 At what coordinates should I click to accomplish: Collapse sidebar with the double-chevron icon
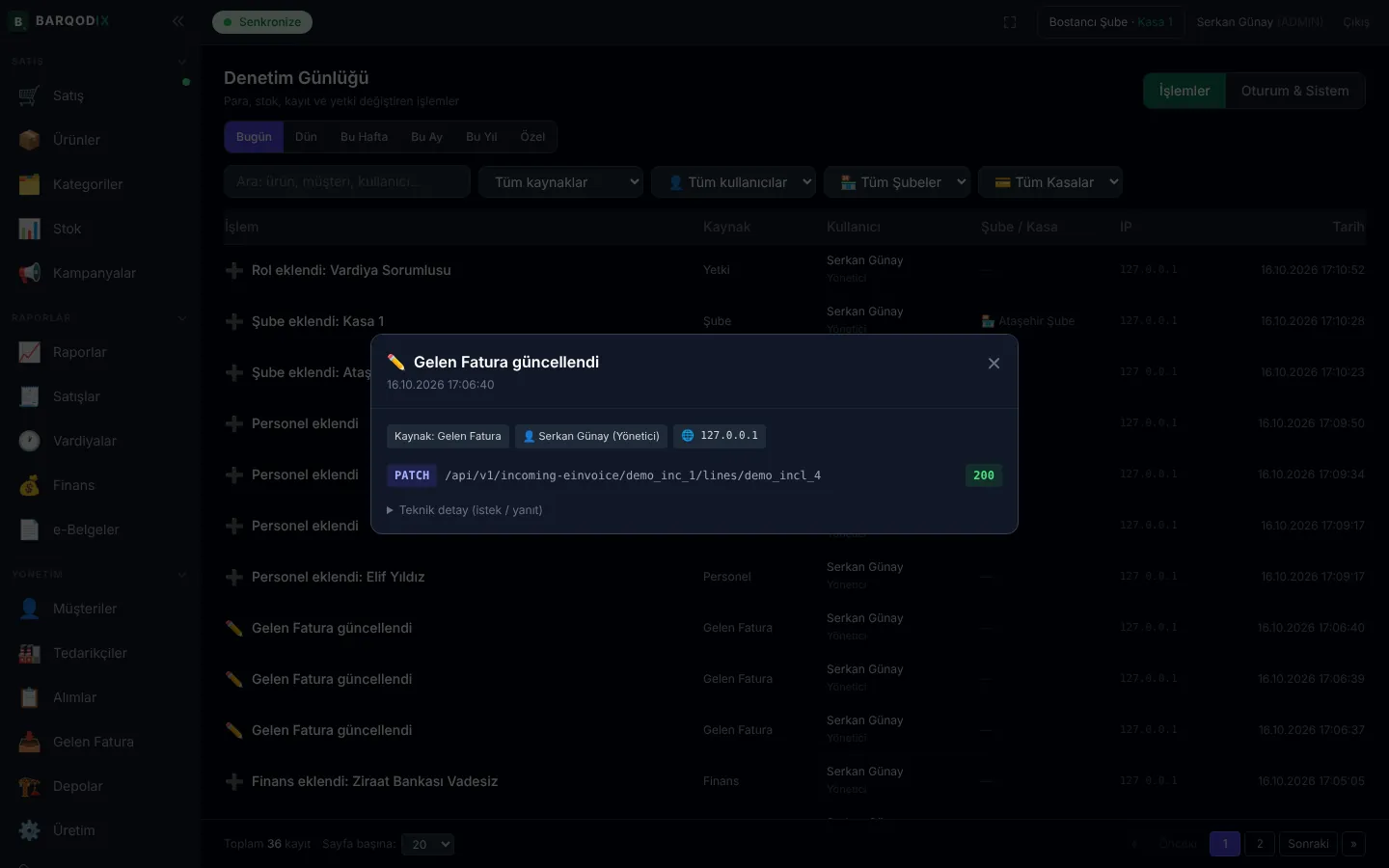[177, 21]
